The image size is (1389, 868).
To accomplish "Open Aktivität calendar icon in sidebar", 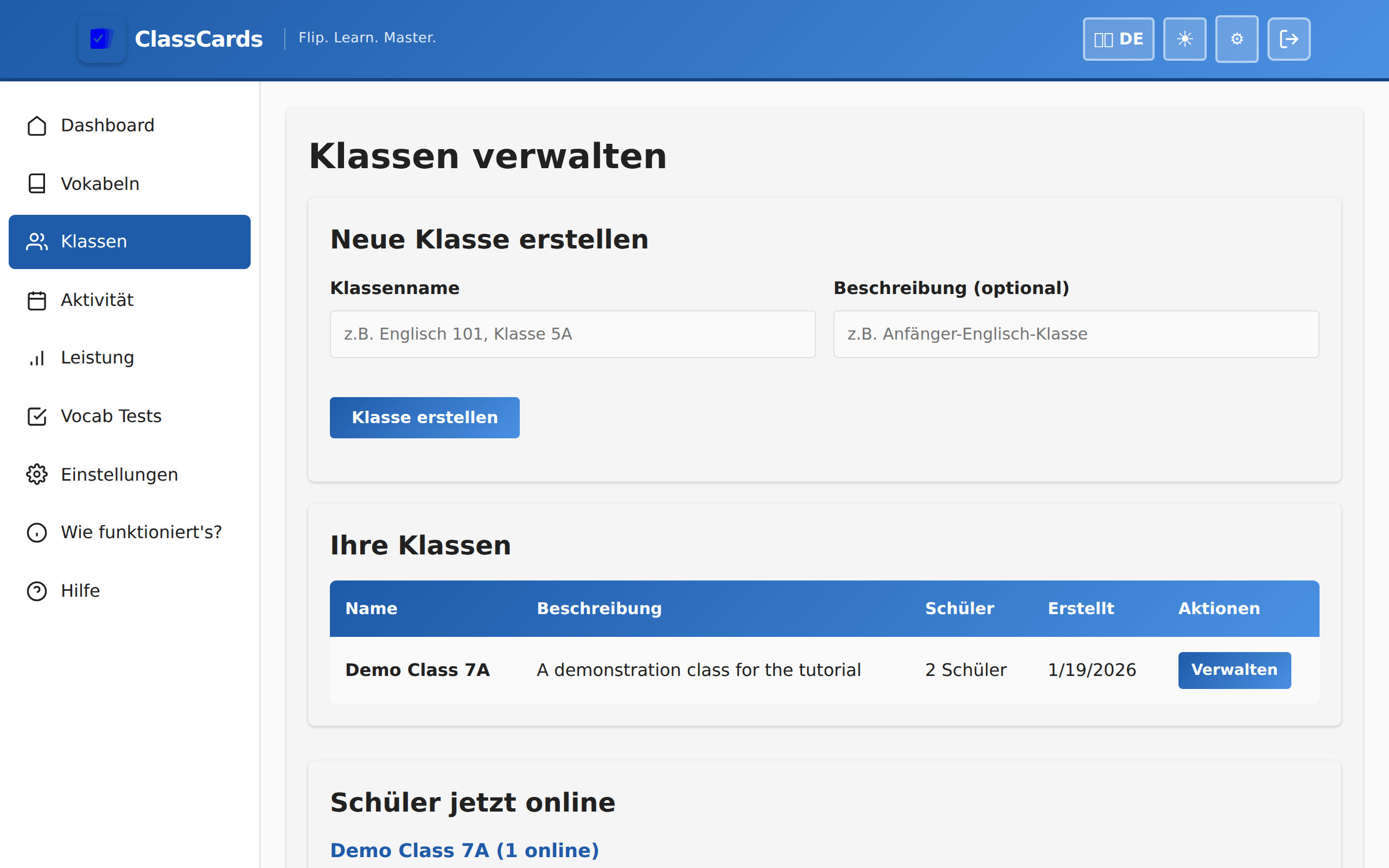I will coord(37,300).
